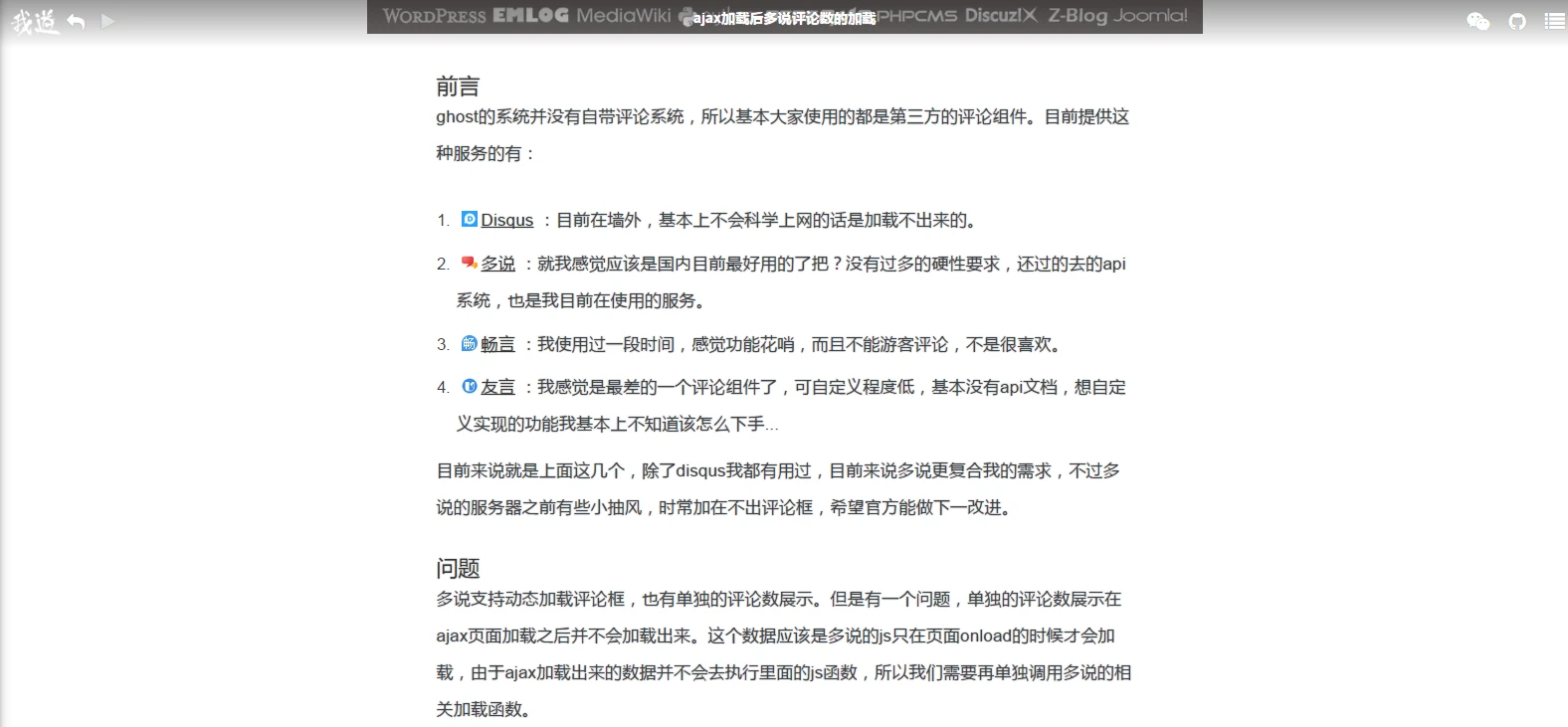Click the 畅言 round blue icon
The width and height of the screenshot is (1568, 727).
click(x=470, y=343)
